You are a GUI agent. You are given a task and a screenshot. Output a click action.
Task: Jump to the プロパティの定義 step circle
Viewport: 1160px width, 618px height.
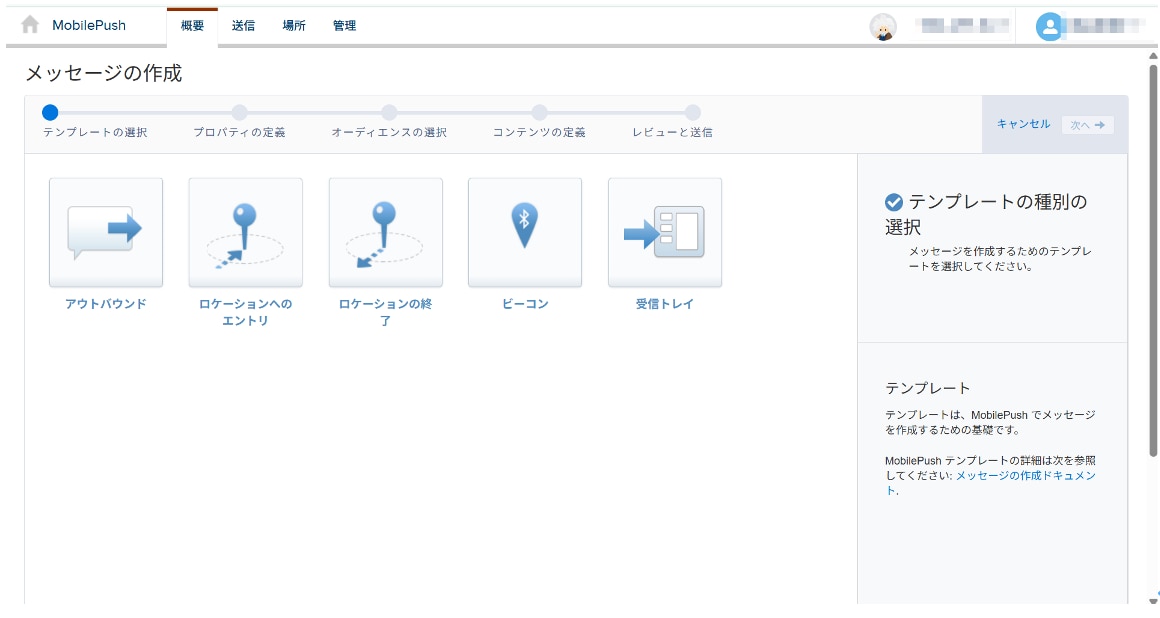point(239,113)
